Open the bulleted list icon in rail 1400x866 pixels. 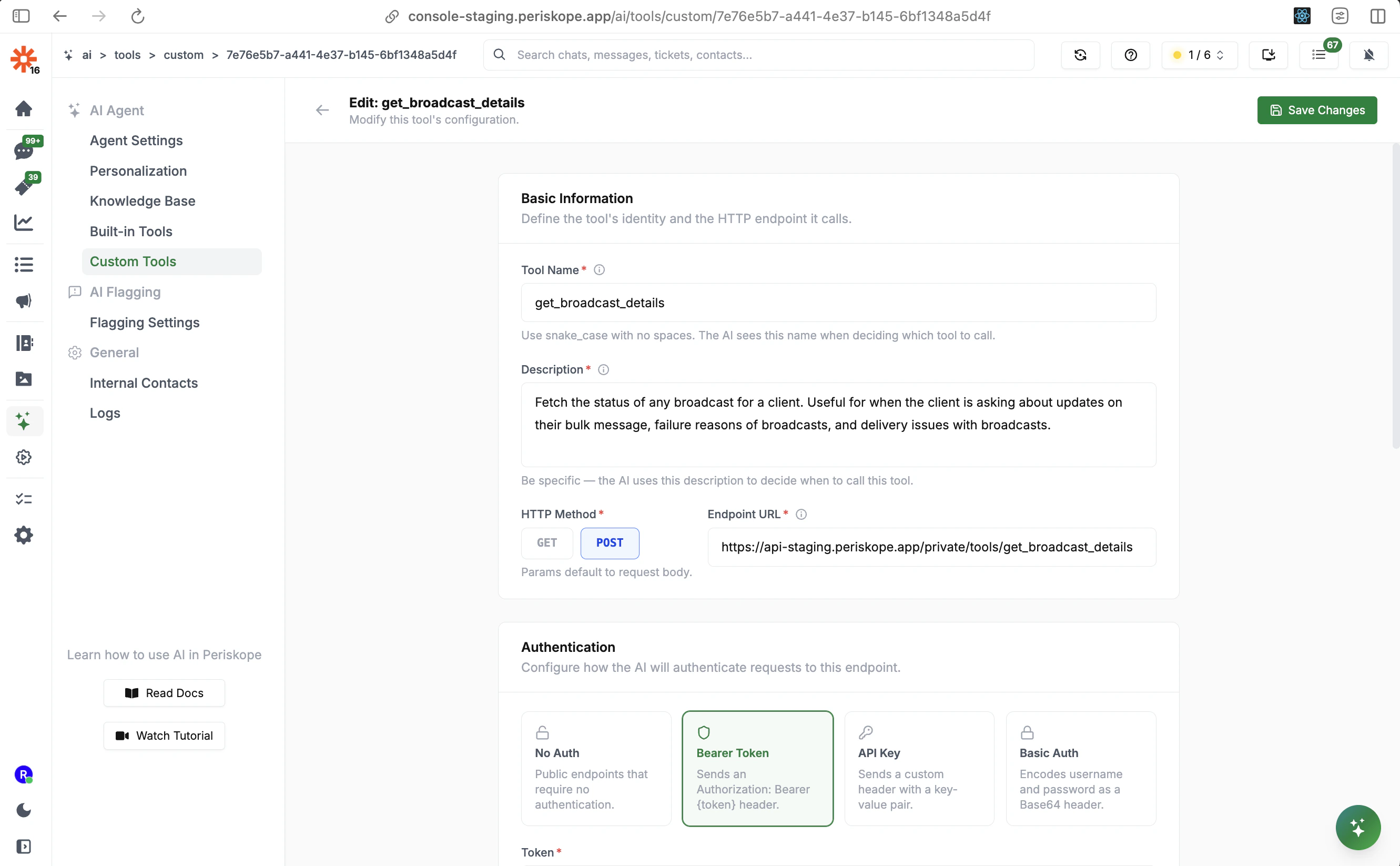pyautogui.click(x=24, y=264)
